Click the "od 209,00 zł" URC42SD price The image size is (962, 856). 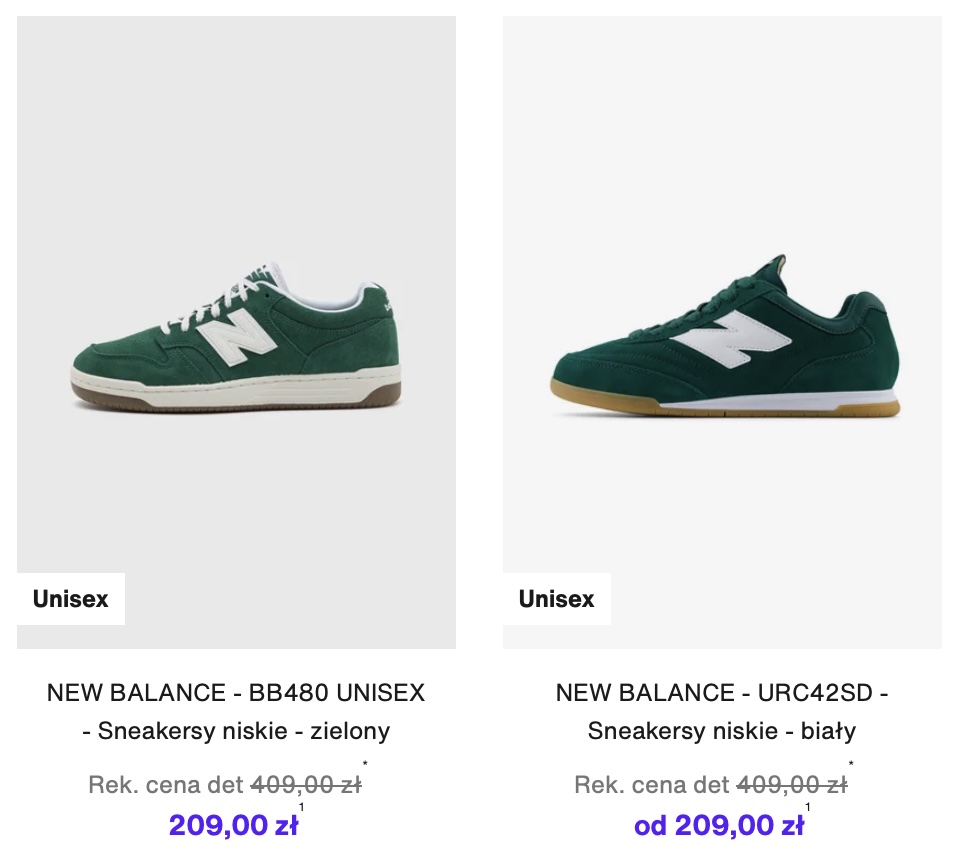pyautogui.click(x=718, y=826)
